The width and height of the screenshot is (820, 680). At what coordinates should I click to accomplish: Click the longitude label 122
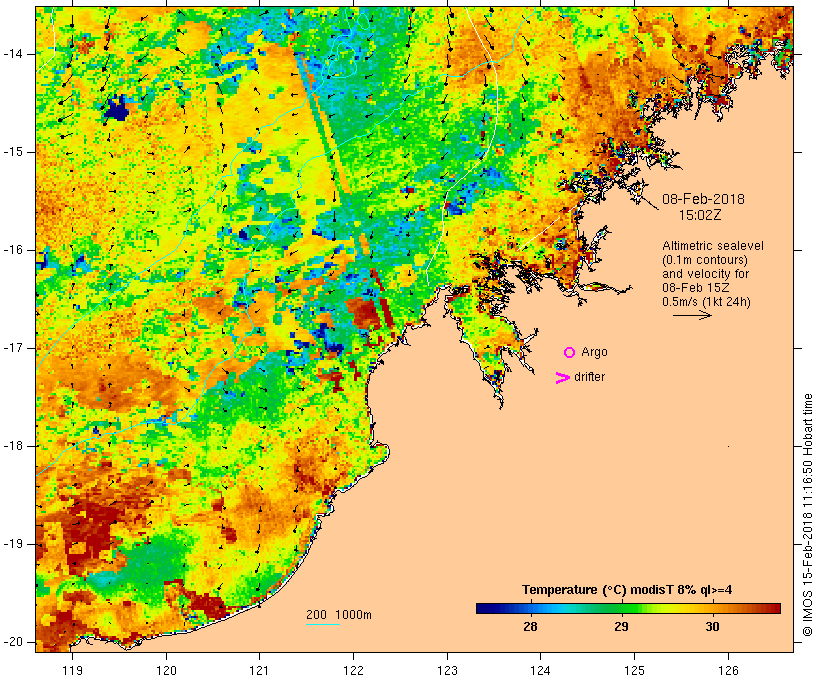pos(354,670)
